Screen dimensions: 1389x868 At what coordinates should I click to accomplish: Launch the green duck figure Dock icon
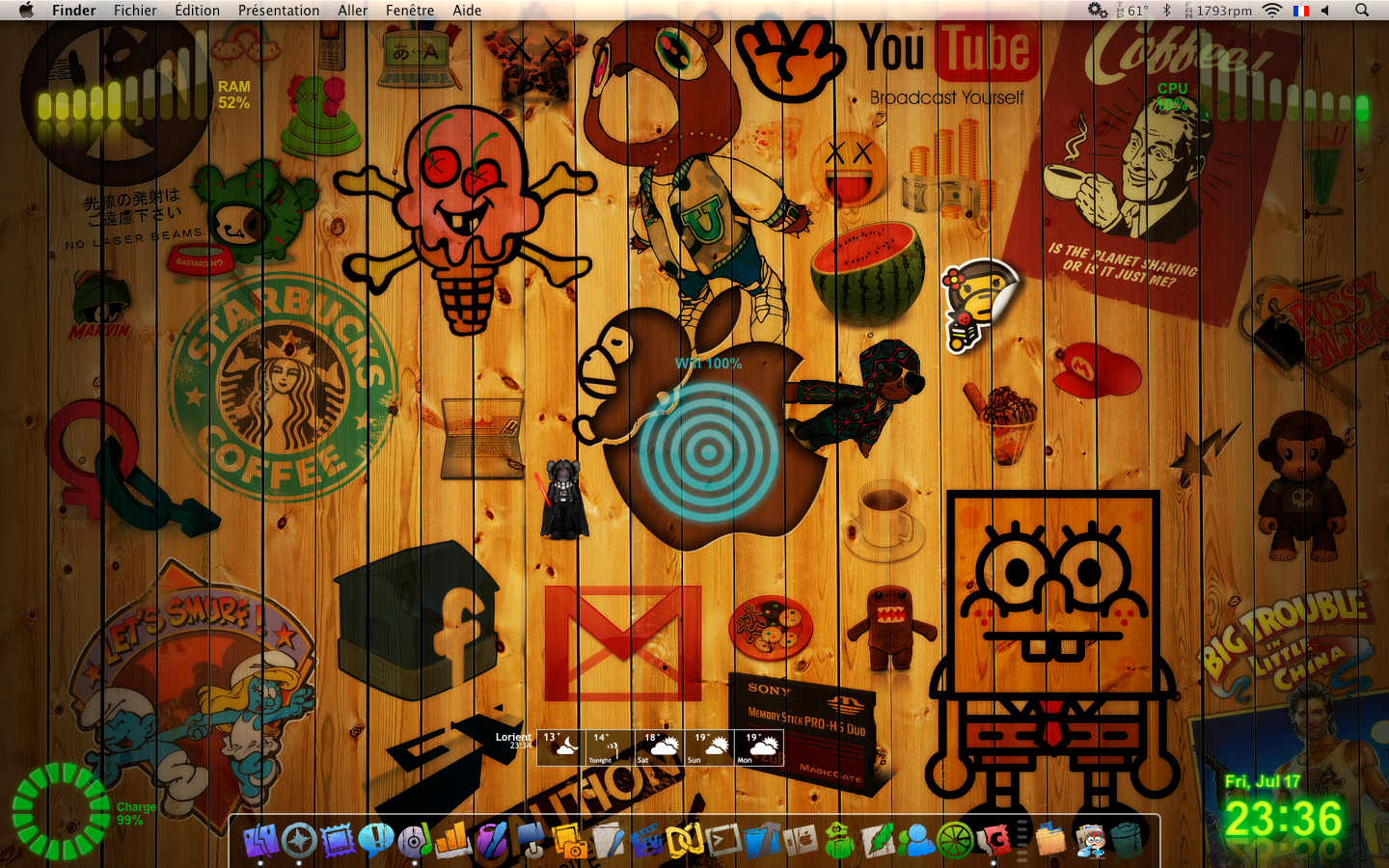pos(839,841)
